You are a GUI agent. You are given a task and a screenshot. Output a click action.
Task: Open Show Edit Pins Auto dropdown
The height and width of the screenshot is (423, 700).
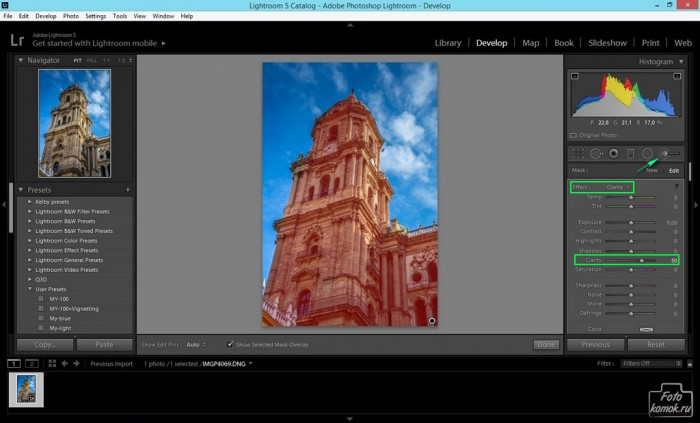pos(196,344)
